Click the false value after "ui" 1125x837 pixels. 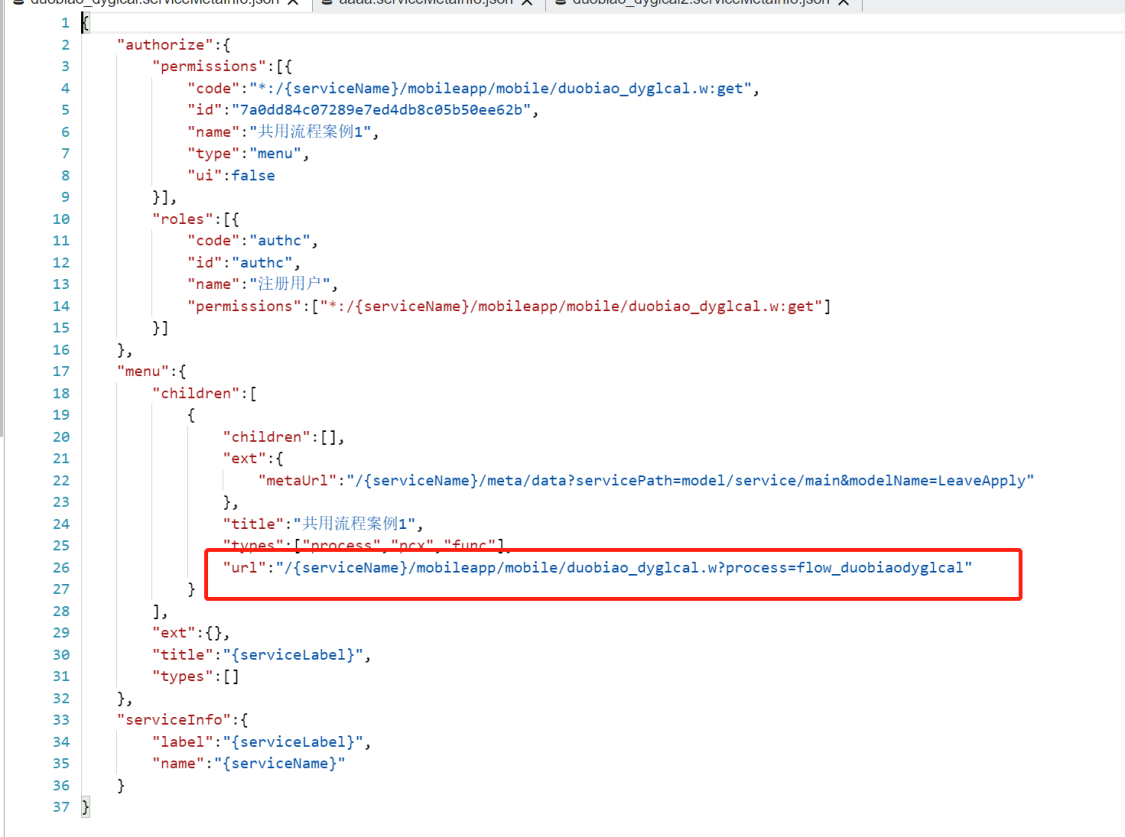[x=253, y=176]
